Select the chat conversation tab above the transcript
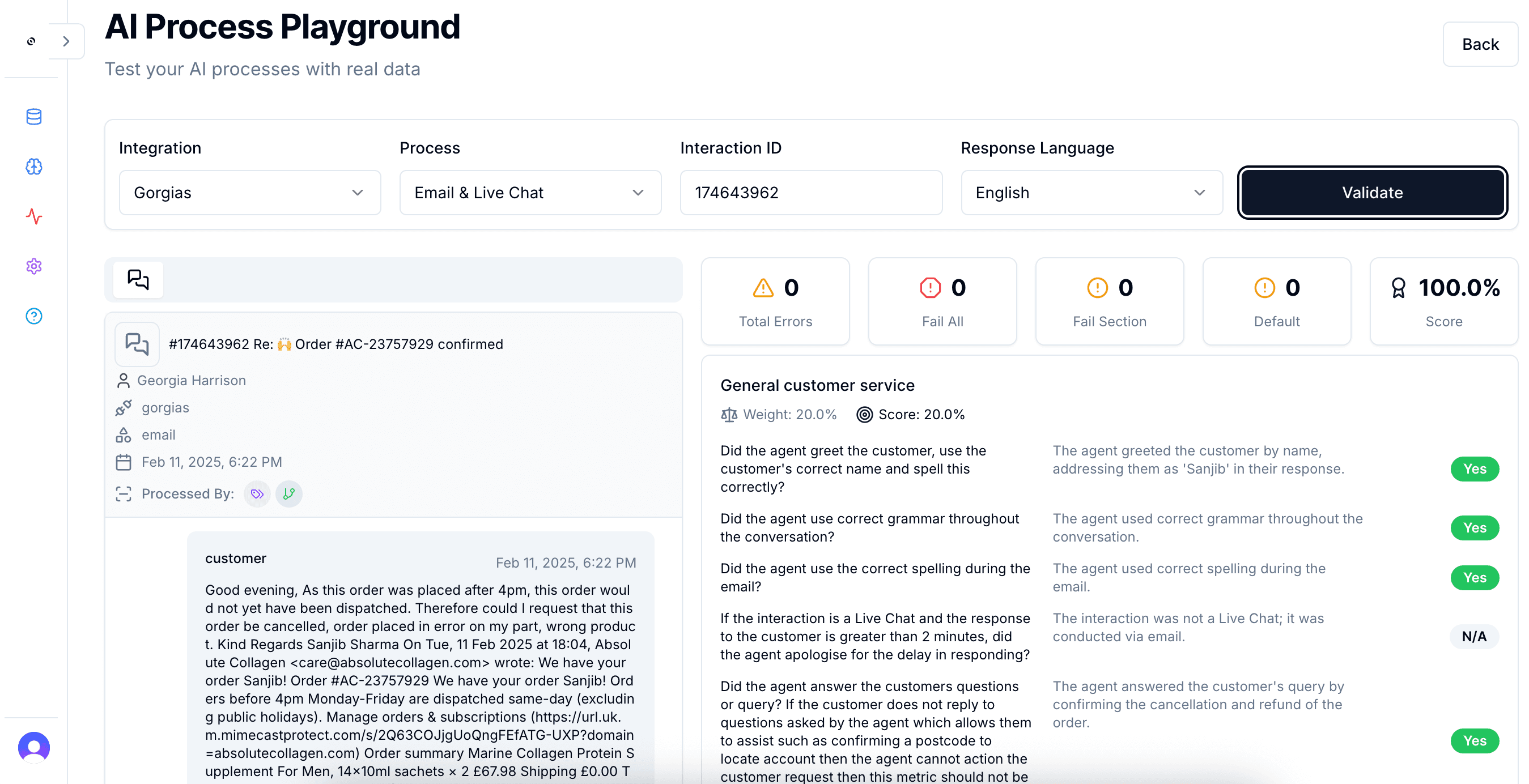 [x=138, y=279]
